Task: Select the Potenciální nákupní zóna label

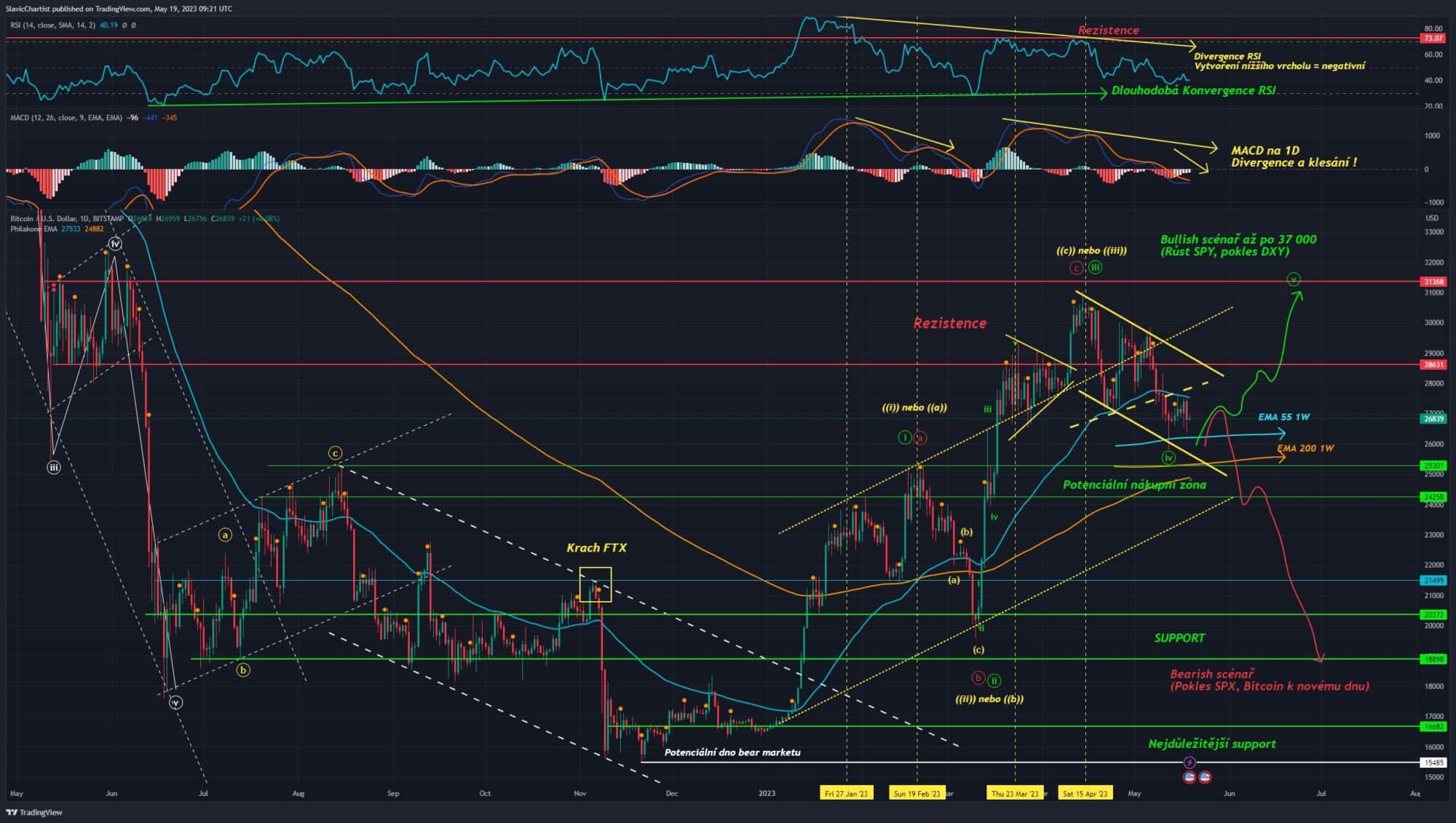Action: [1134, 485]
